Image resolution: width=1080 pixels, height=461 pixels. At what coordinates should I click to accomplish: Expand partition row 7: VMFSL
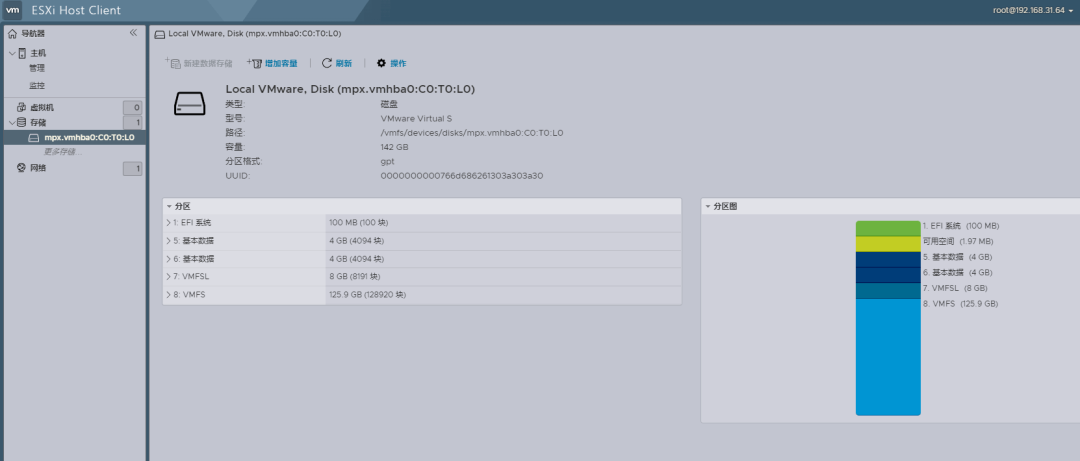[x=168, y=277]
